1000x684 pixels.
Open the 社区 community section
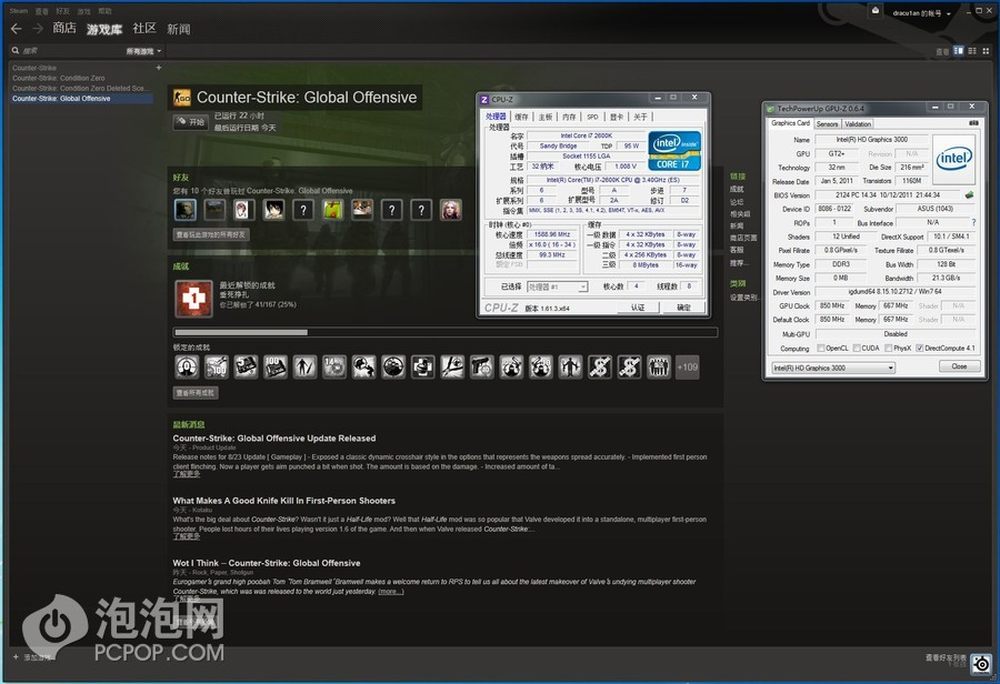click(x=144, y=28)
